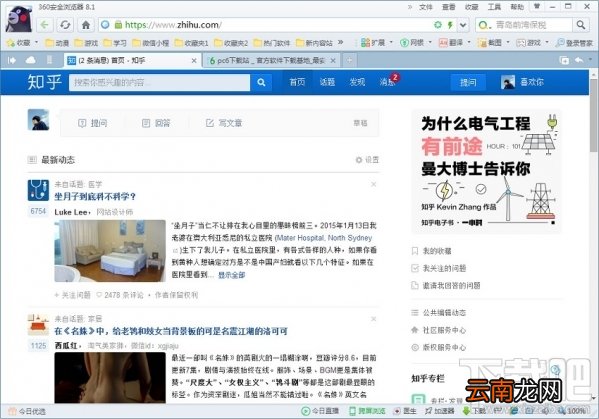Image resolution: width=599 pixels, height=419 pixels.
Task: Open 消息 notifications with badge 2
Action: (x=389, y=81)
